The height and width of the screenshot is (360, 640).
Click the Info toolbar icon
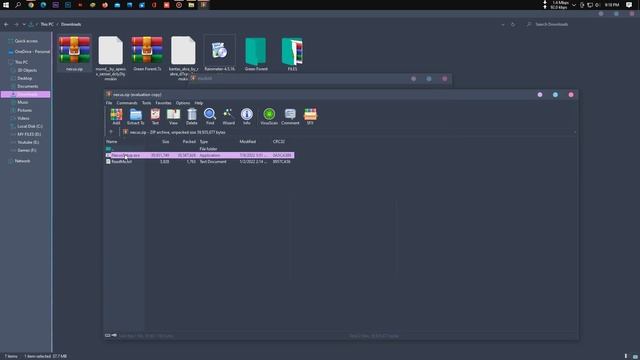[x=247, y=117]
